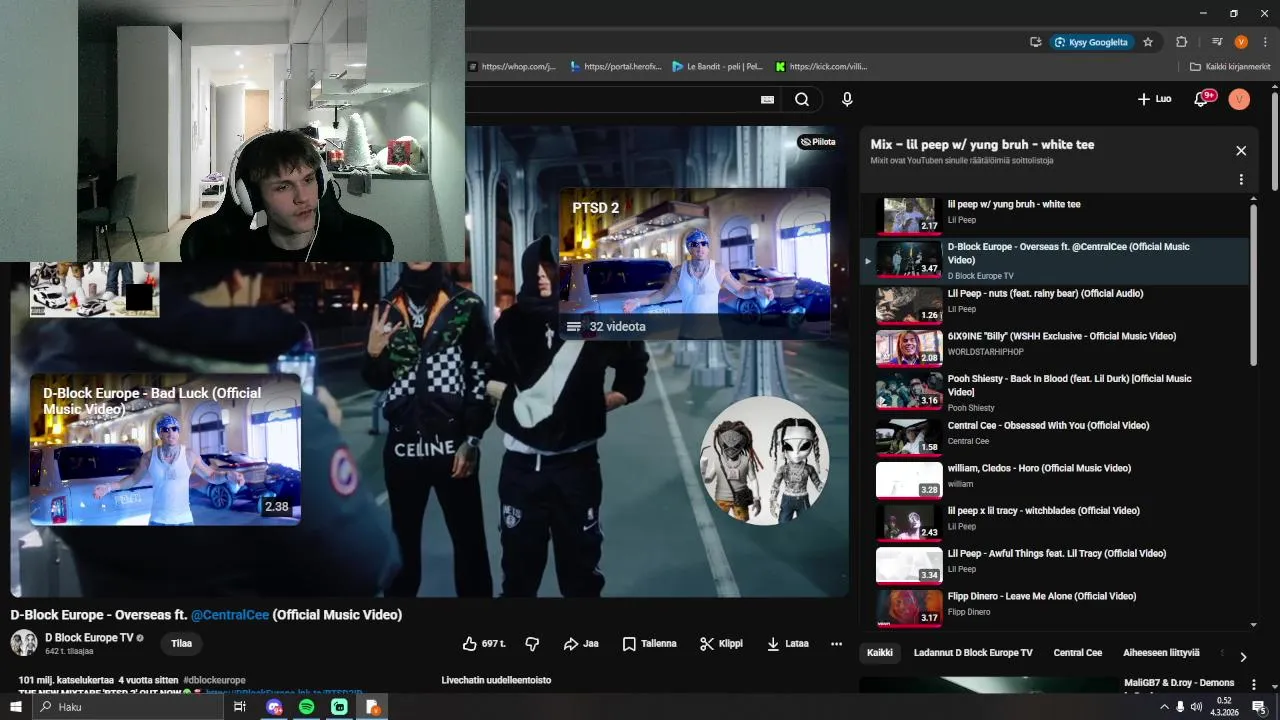
Task: Select Ladannut D Block Europe TV chip
Action: (973, 653)
